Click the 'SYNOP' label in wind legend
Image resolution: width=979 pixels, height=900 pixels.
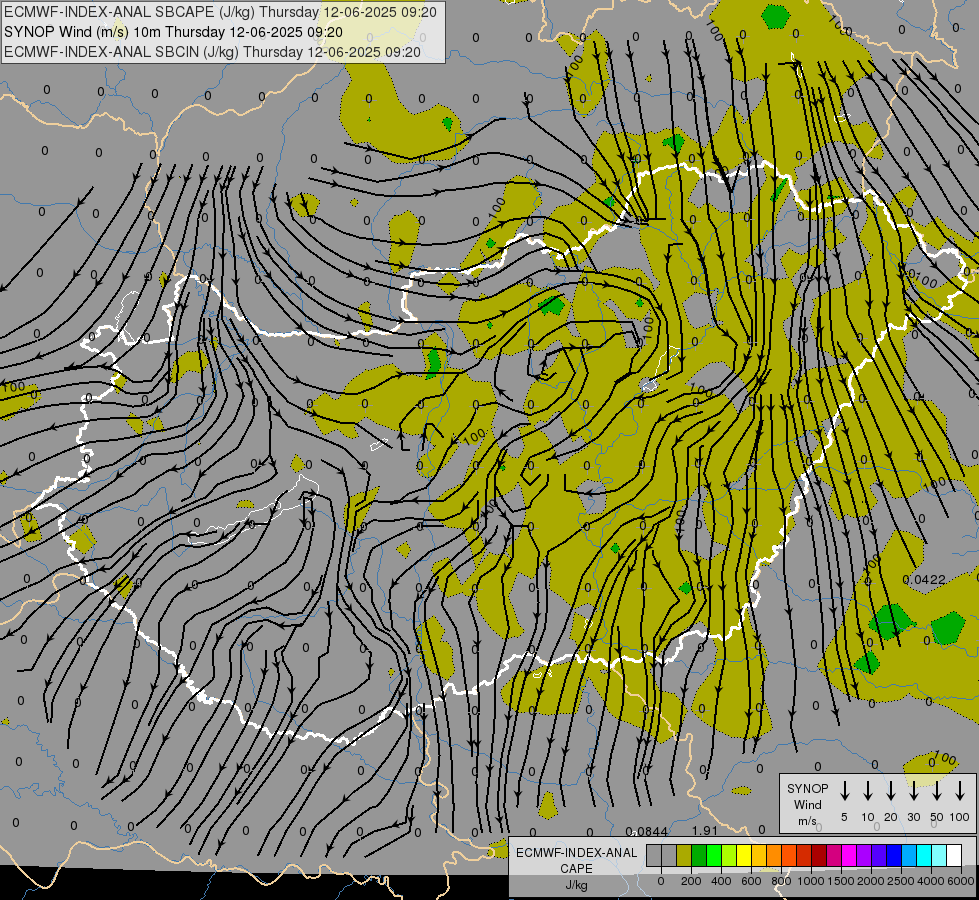coord(807,788)
